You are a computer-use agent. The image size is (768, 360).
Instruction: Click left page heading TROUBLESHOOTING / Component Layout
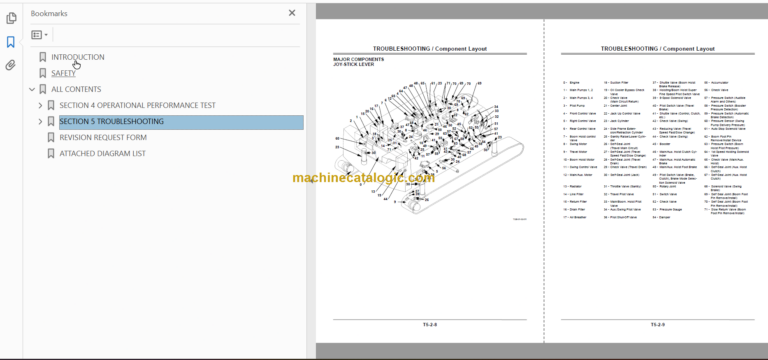430,49
